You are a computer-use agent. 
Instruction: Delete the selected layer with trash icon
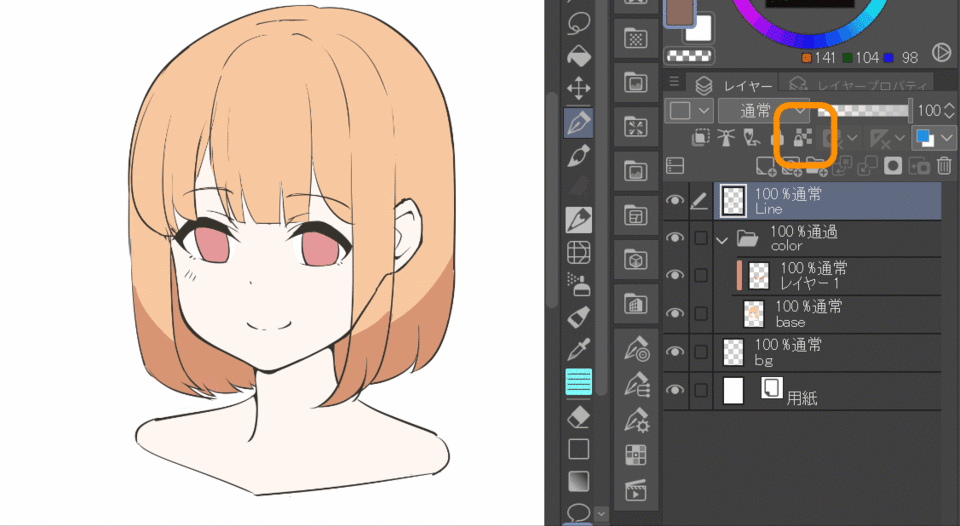(944, 165)
